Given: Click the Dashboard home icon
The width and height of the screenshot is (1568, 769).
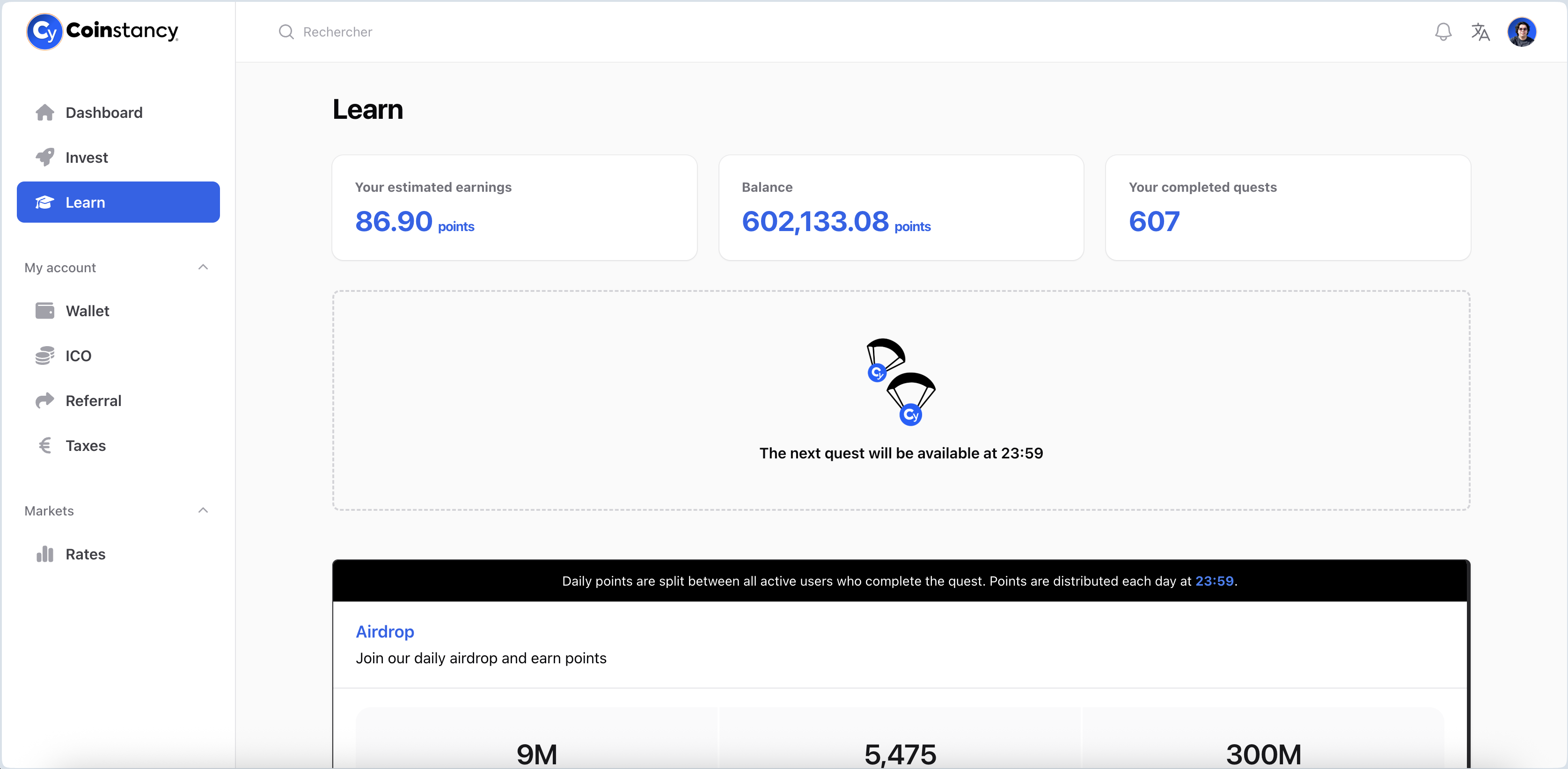Looking at the screenshot, I should coord(44,113).
